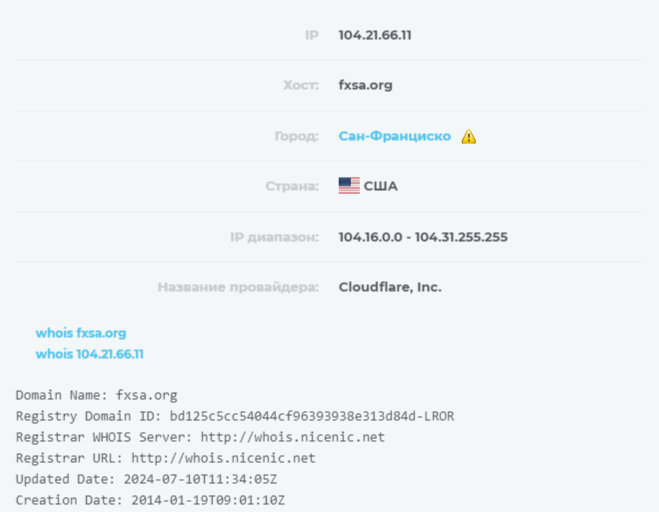659x512 pixels.
Task: Open the Сан-Франциско city link
Action: coord(394,136)
